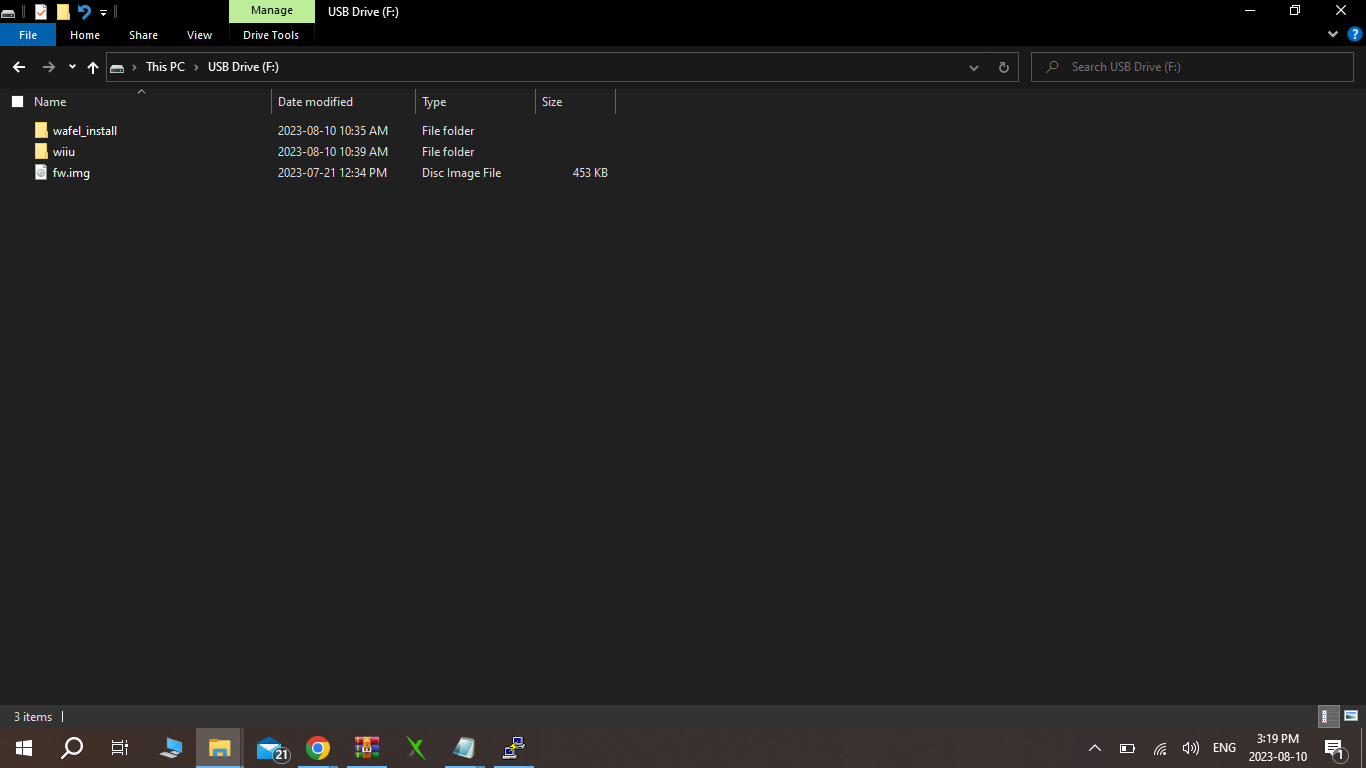Click New Folder icon in quick access toolbar

tap(63, 12)
